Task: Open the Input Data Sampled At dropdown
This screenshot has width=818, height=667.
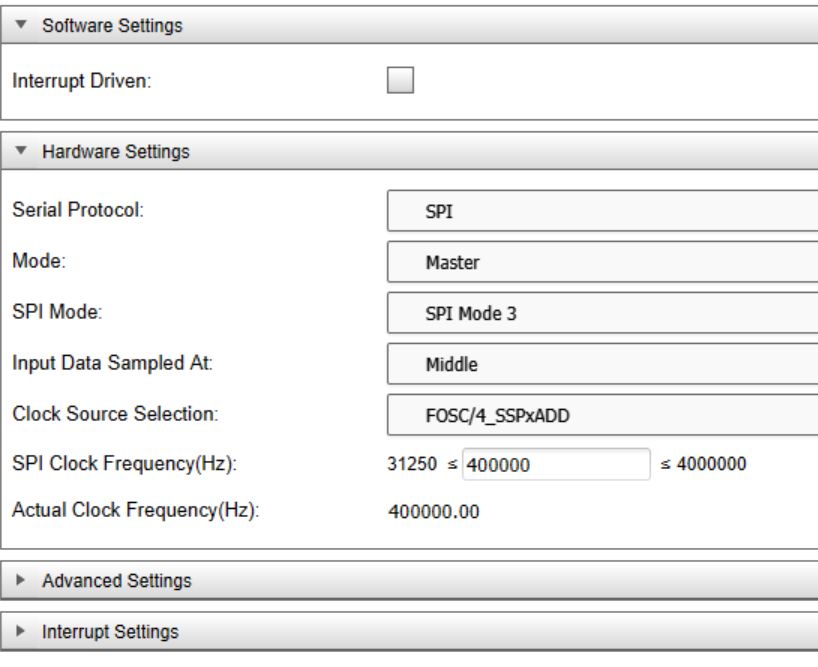Action: pos(603,364)
